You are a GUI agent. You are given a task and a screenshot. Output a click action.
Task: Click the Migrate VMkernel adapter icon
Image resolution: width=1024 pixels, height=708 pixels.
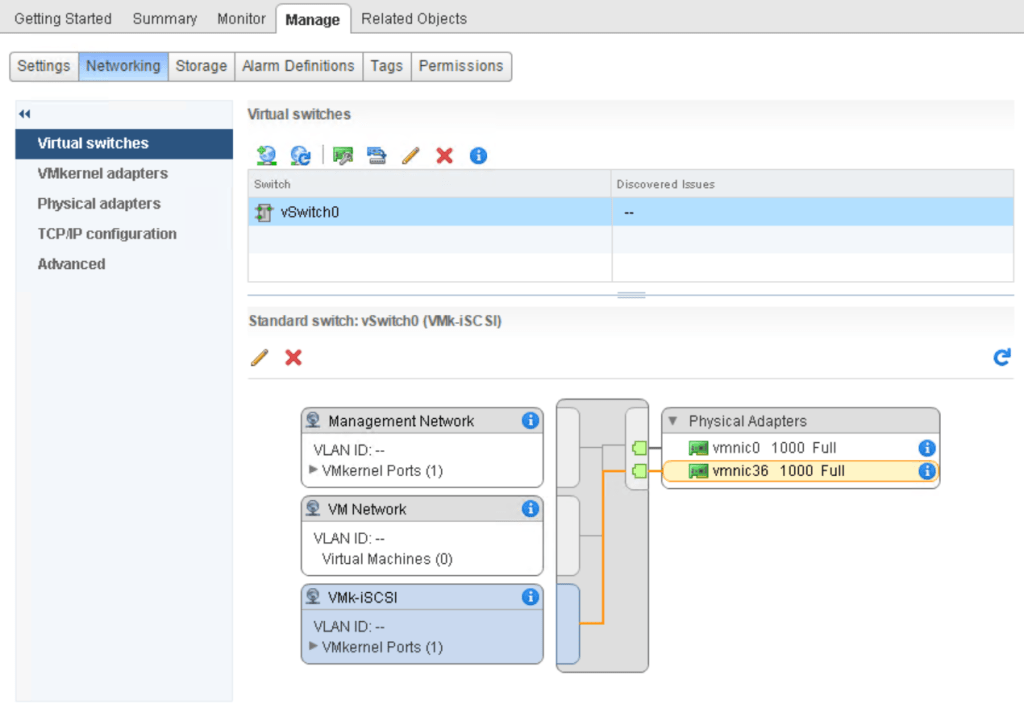click(377, 155)
